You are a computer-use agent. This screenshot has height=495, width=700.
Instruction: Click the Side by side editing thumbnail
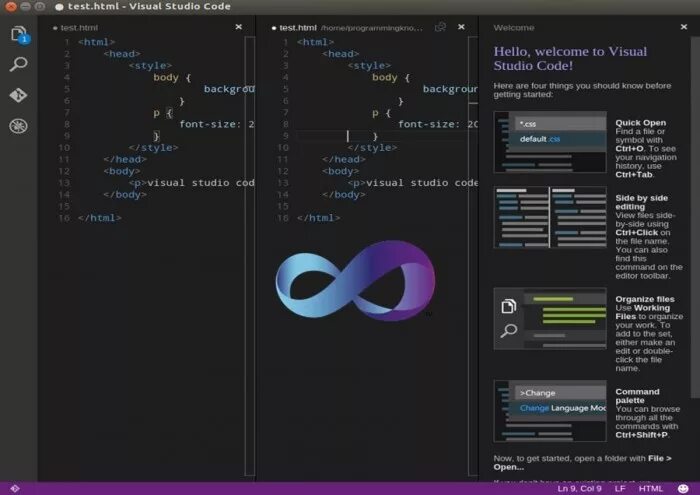[x=550, y=217]
